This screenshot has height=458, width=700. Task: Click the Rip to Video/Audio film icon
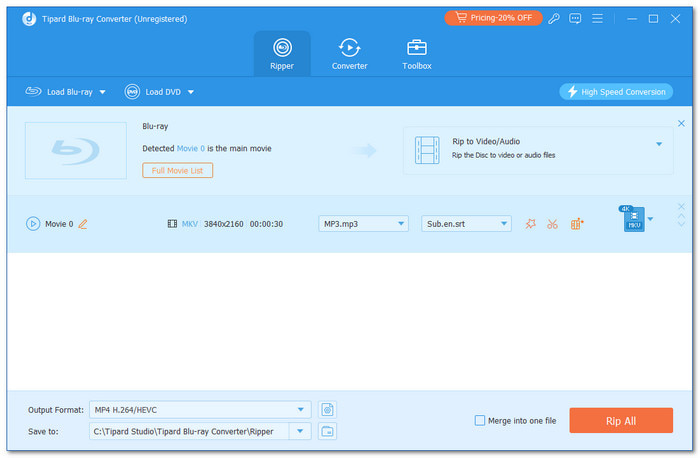pyautogui.click(x=427, y=150)
